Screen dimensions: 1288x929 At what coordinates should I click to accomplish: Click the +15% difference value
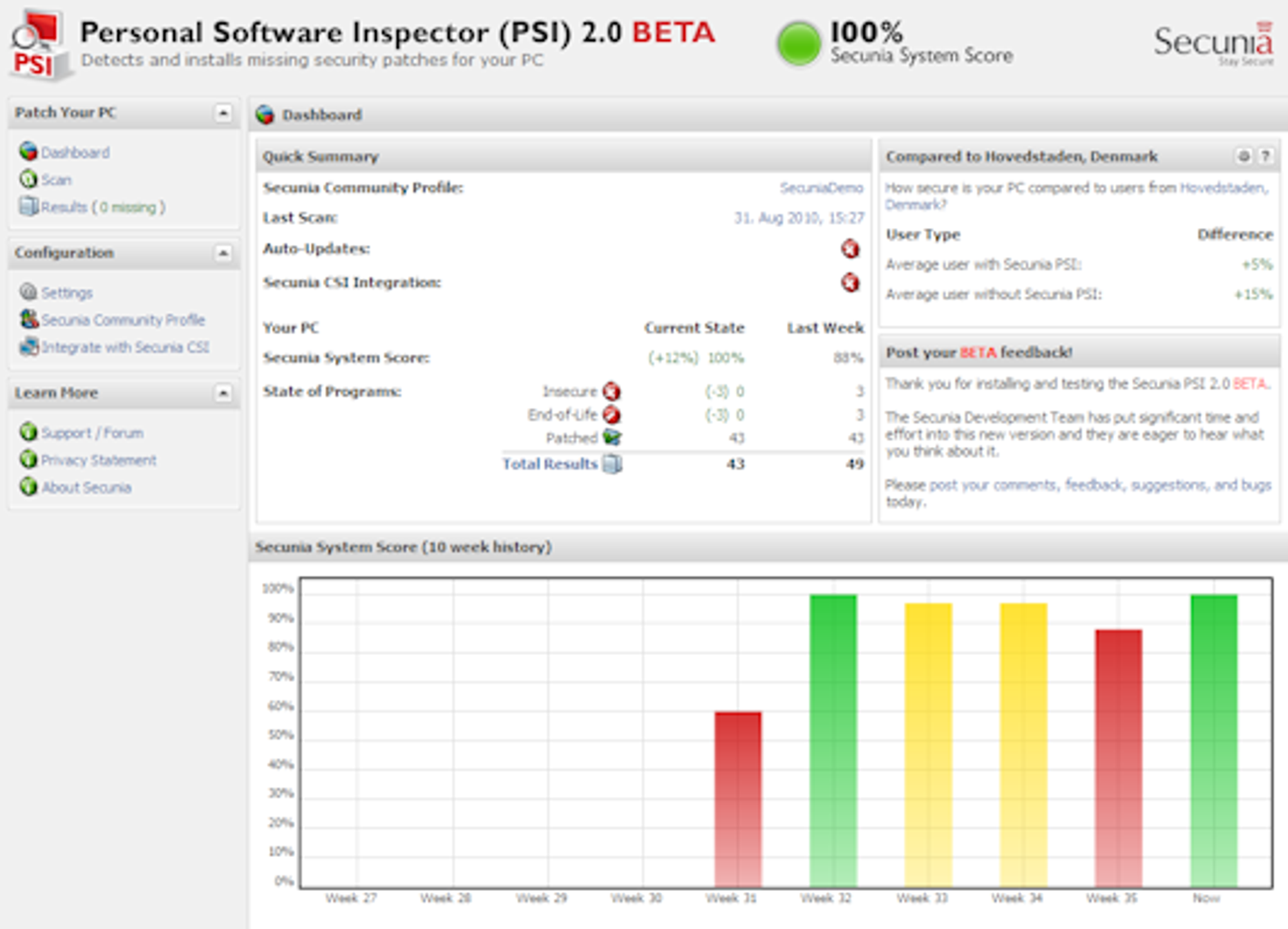(x=1253, y=294)
